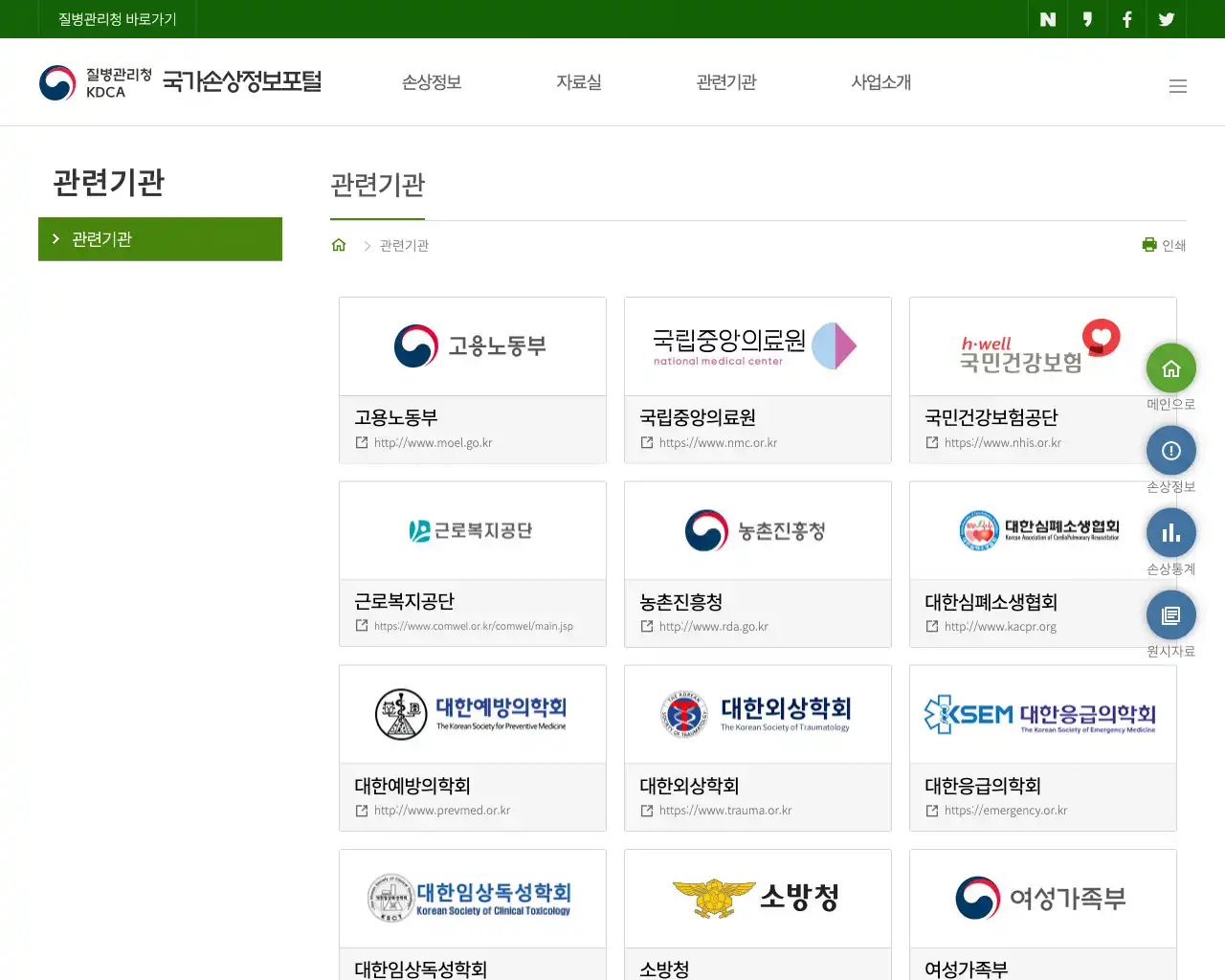The image size is (1225, 980).
Task: Click the arrow chevron in 관련기관 sidebar item
Action: click(x=56, y=239)
